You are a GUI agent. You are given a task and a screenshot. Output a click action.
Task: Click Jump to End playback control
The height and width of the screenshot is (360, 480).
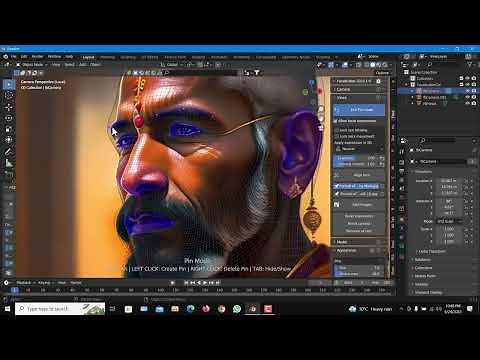click(x=218, y=283)
